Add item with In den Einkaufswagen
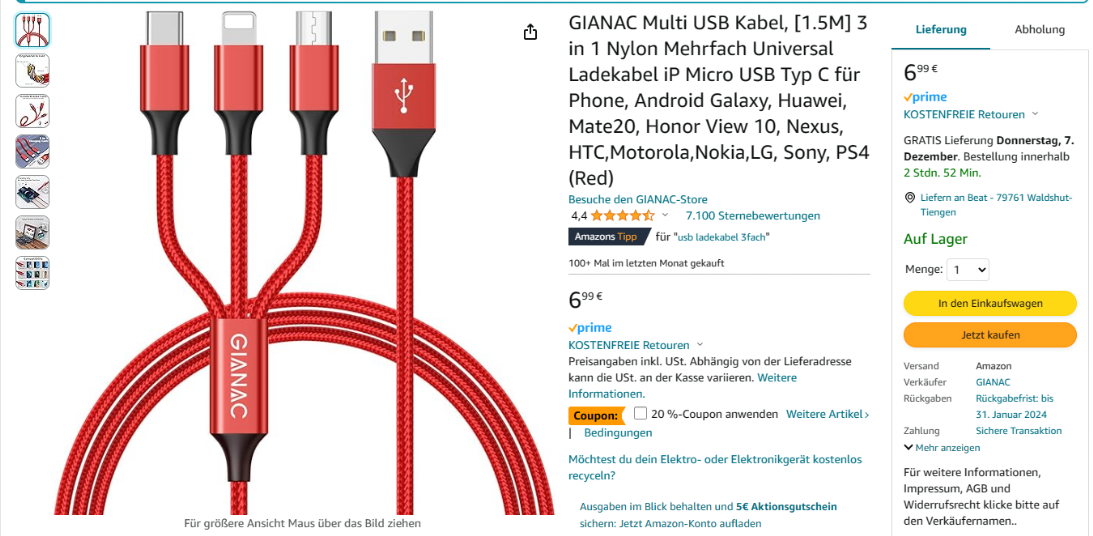The width and height of the screenshot is (1093, 536). [990, 303]
